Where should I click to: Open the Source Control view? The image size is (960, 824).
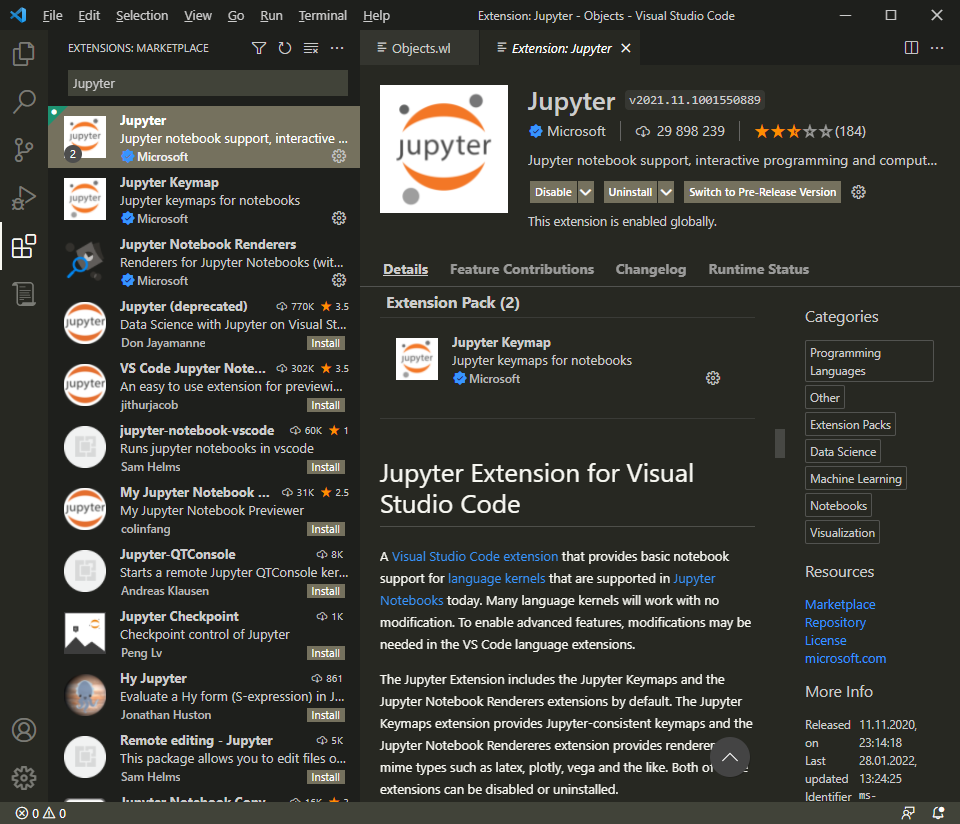pos(24,150)
